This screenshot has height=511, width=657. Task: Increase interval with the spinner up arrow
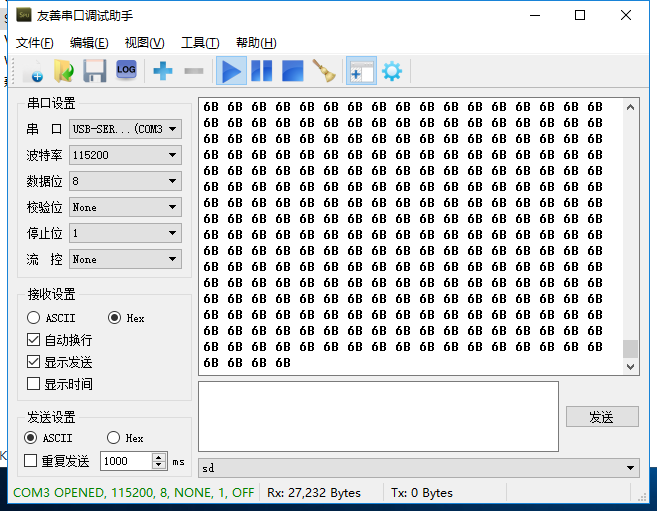click(x=158, y=457)
